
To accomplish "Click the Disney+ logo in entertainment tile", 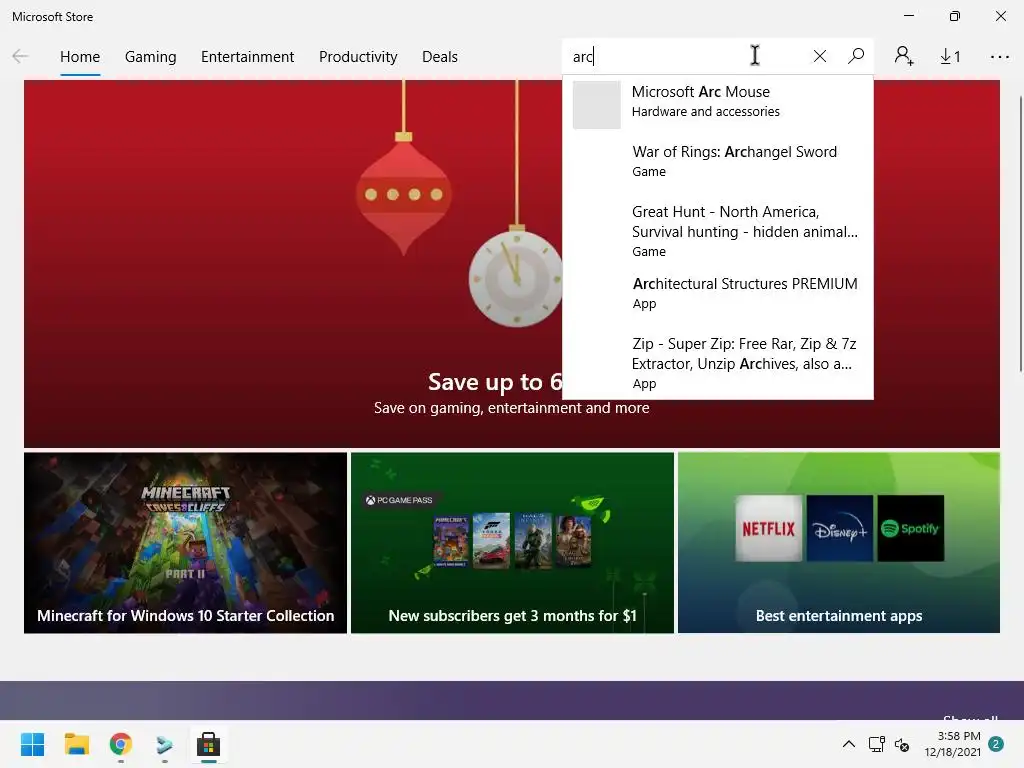I will (x=840, y=528).
